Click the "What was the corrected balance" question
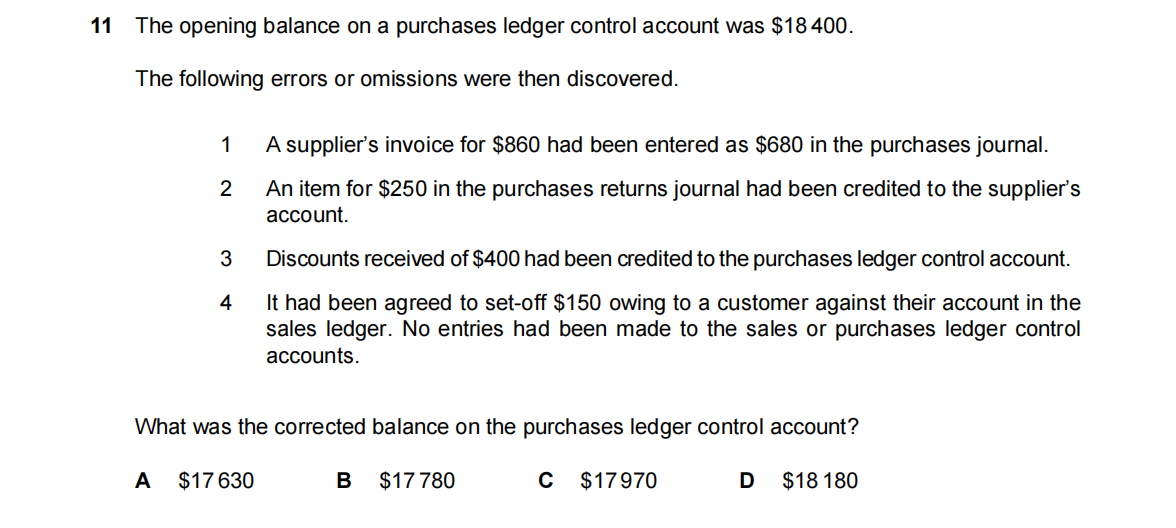1176x528 pixels. pyautogui.click(x=497, y=427)
